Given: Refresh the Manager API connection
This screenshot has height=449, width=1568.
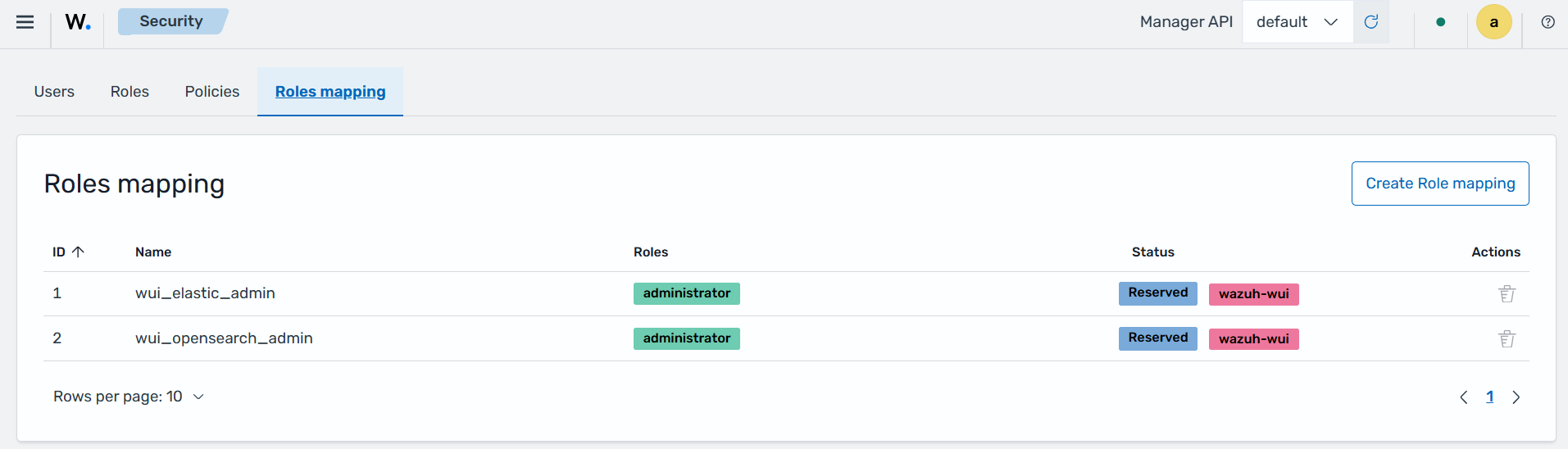Looking at the screenshot, I should tap(1371, 22).
